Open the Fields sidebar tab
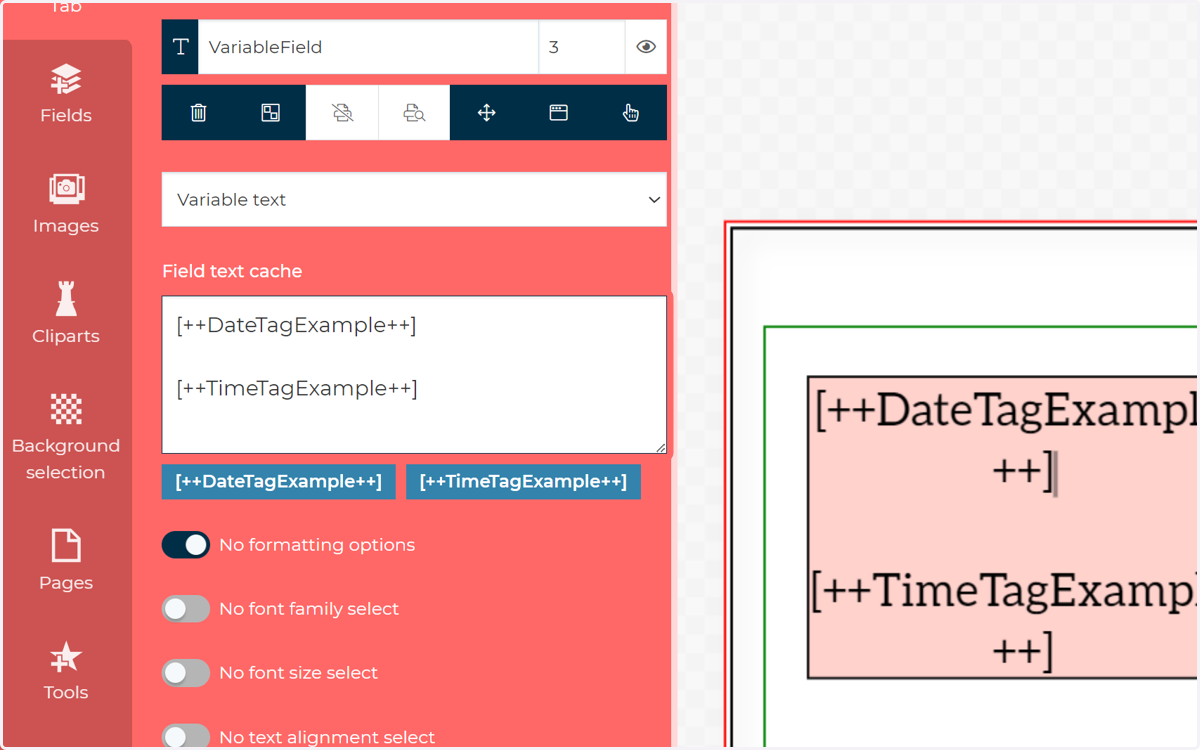Viewport: 1200px width, 750px height. point(66,95)
